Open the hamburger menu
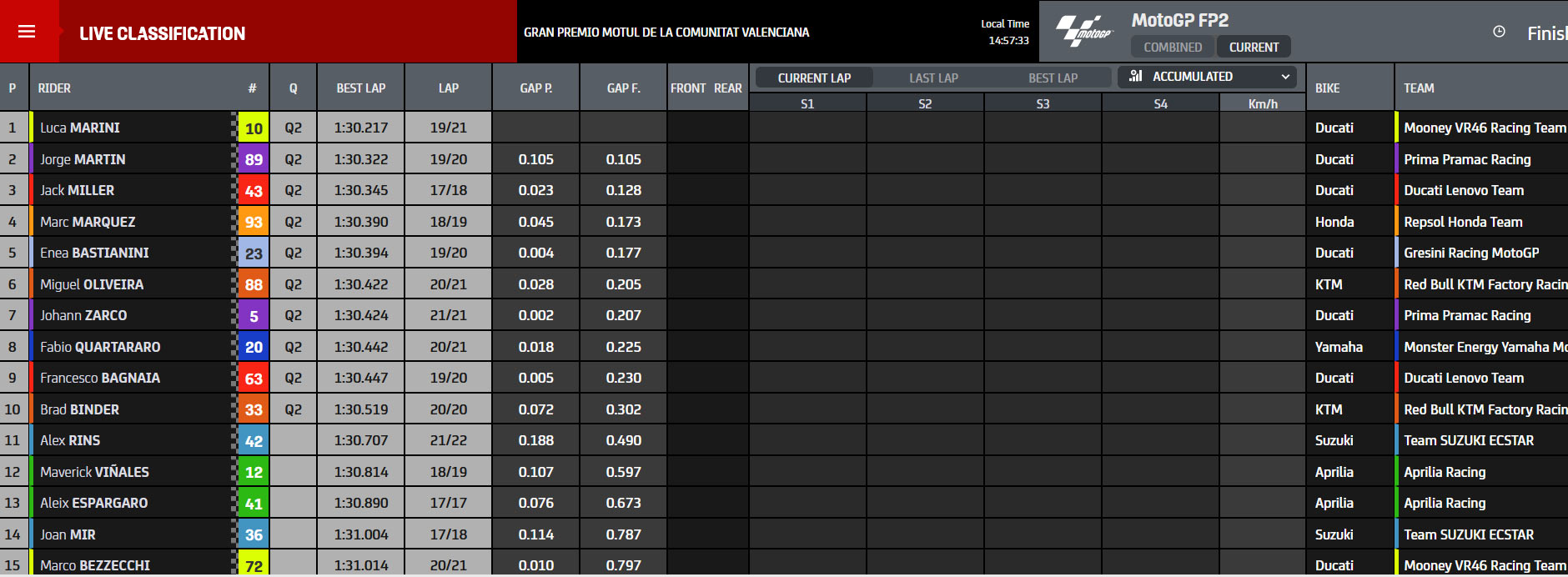Viewport: 1568px width, 577px height. click(27, 32)
